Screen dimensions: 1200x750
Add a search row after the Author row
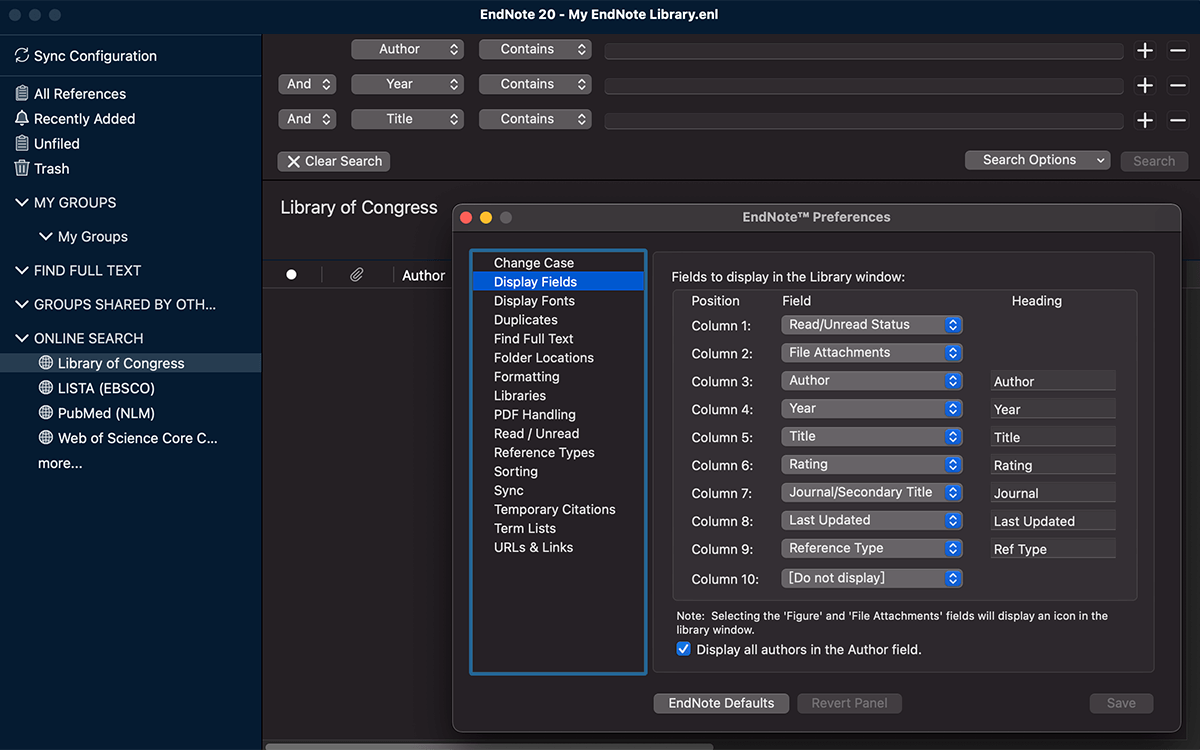pos(1146,50)
